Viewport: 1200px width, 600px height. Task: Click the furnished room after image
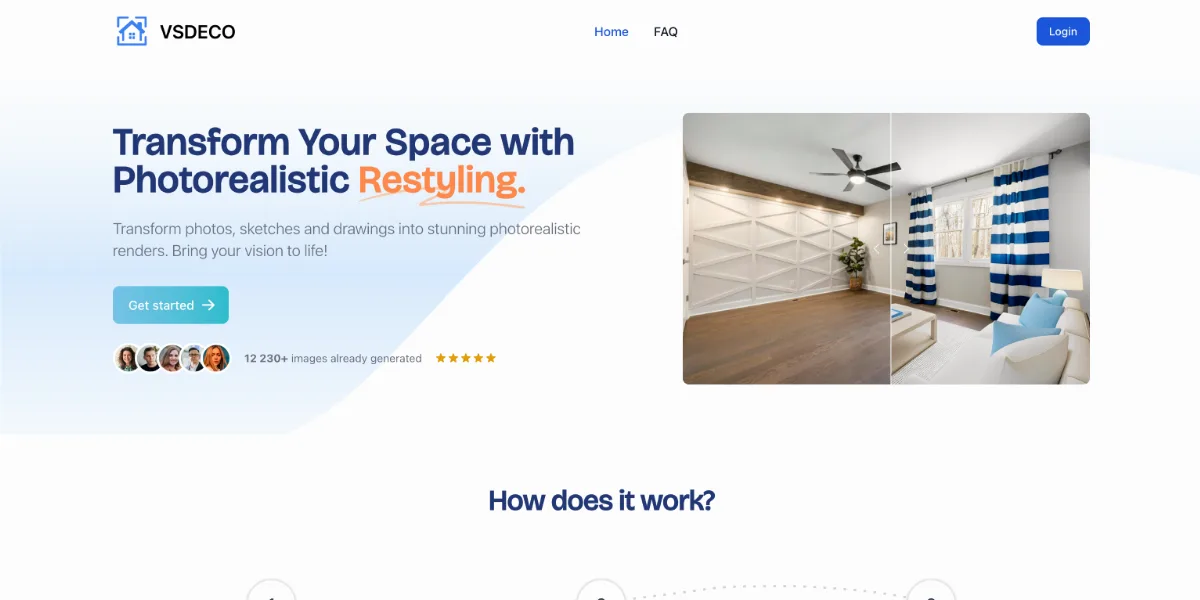pyautogui.click(x=990, y=248)
